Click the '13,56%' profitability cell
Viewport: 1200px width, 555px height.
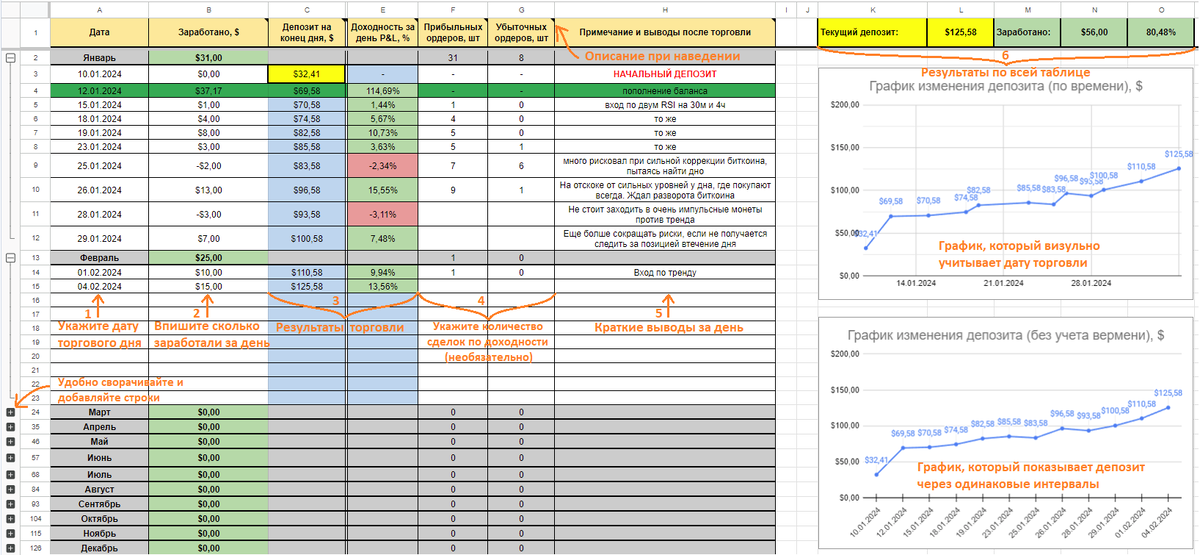pos(381,286)
